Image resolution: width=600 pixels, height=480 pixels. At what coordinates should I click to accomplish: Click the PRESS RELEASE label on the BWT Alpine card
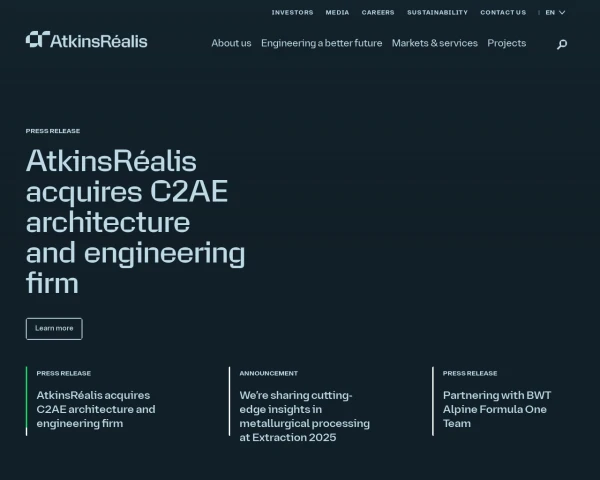point(470,373)
